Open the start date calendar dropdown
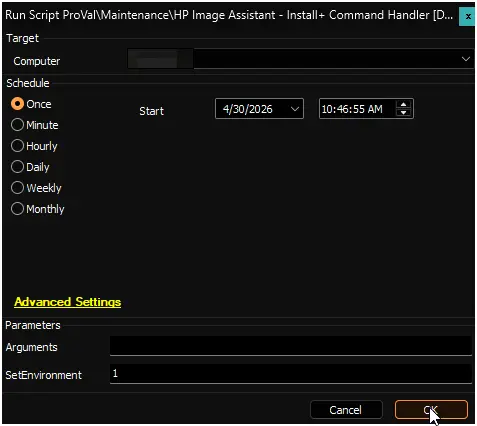The height and width of the screenshot is (426, 477). point(295,109)
